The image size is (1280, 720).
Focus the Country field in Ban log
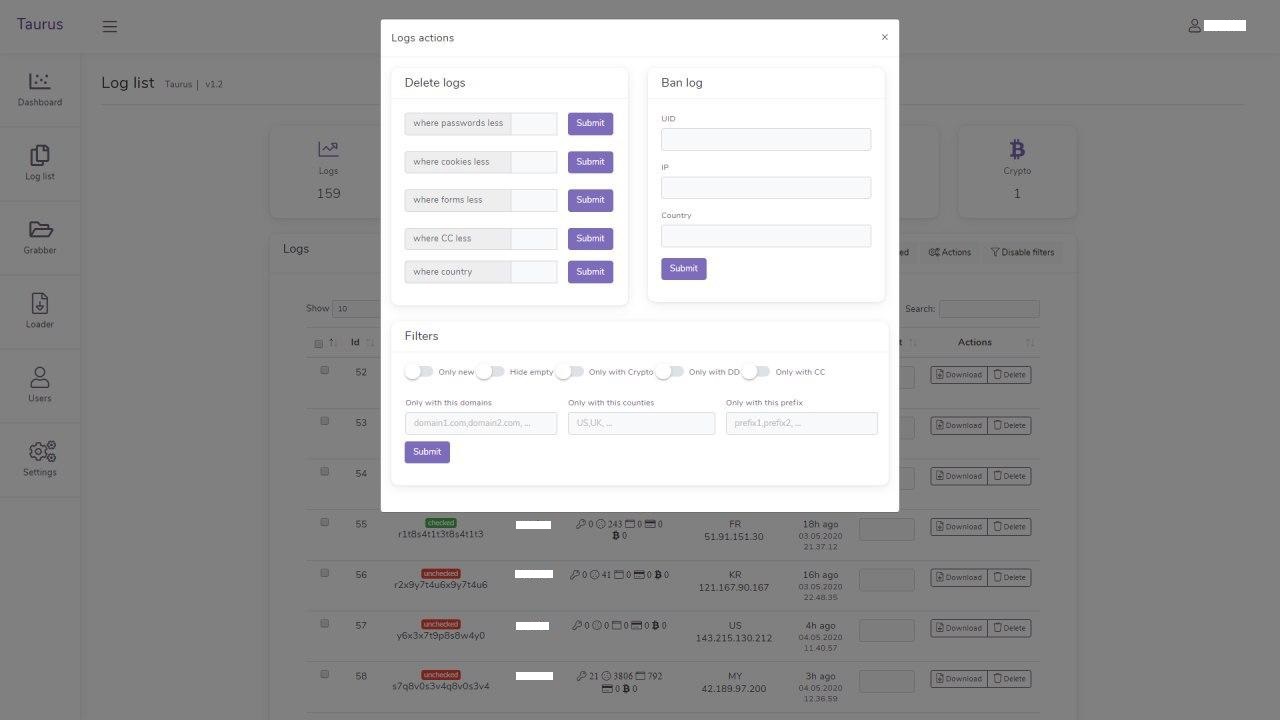tap(766, 236)
